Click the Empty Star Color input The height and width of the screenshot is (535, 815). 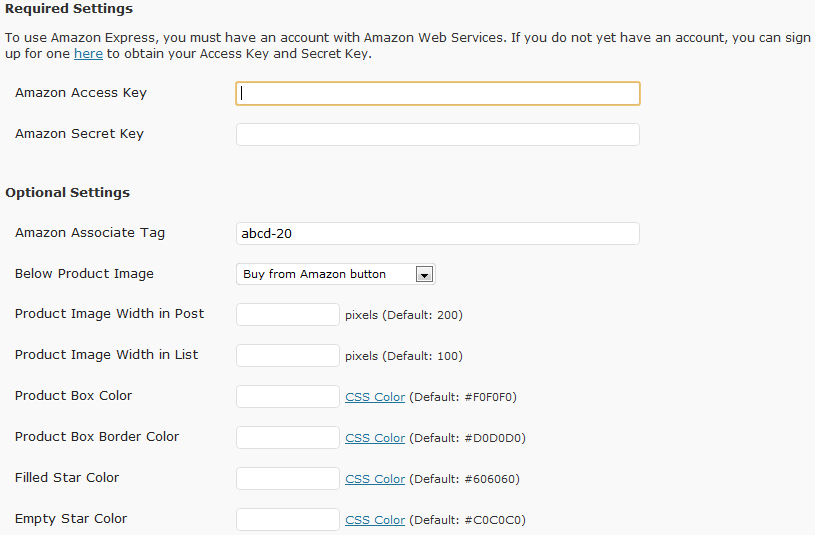point(288,520)
